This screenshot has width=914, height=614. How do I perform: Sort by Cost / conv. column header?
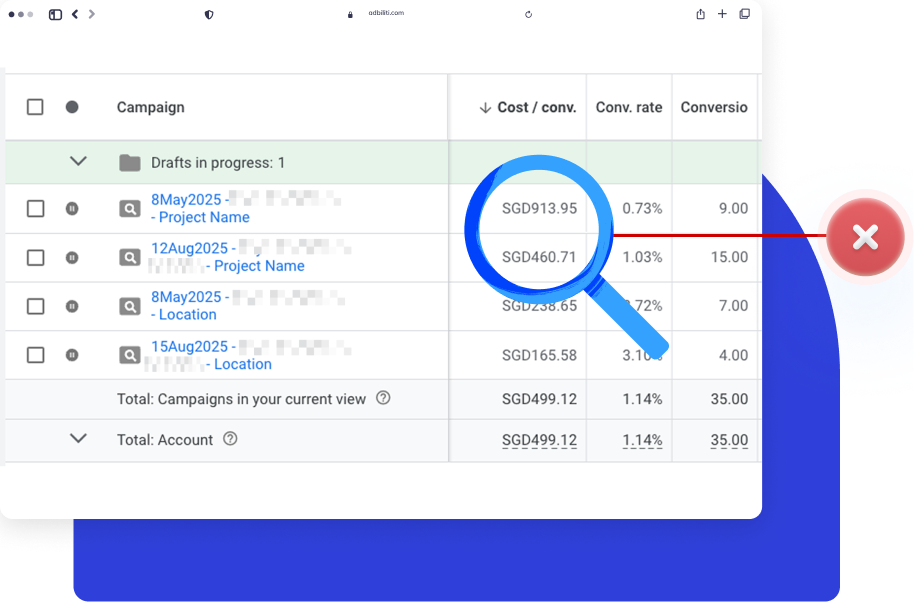tap(528, 107)
